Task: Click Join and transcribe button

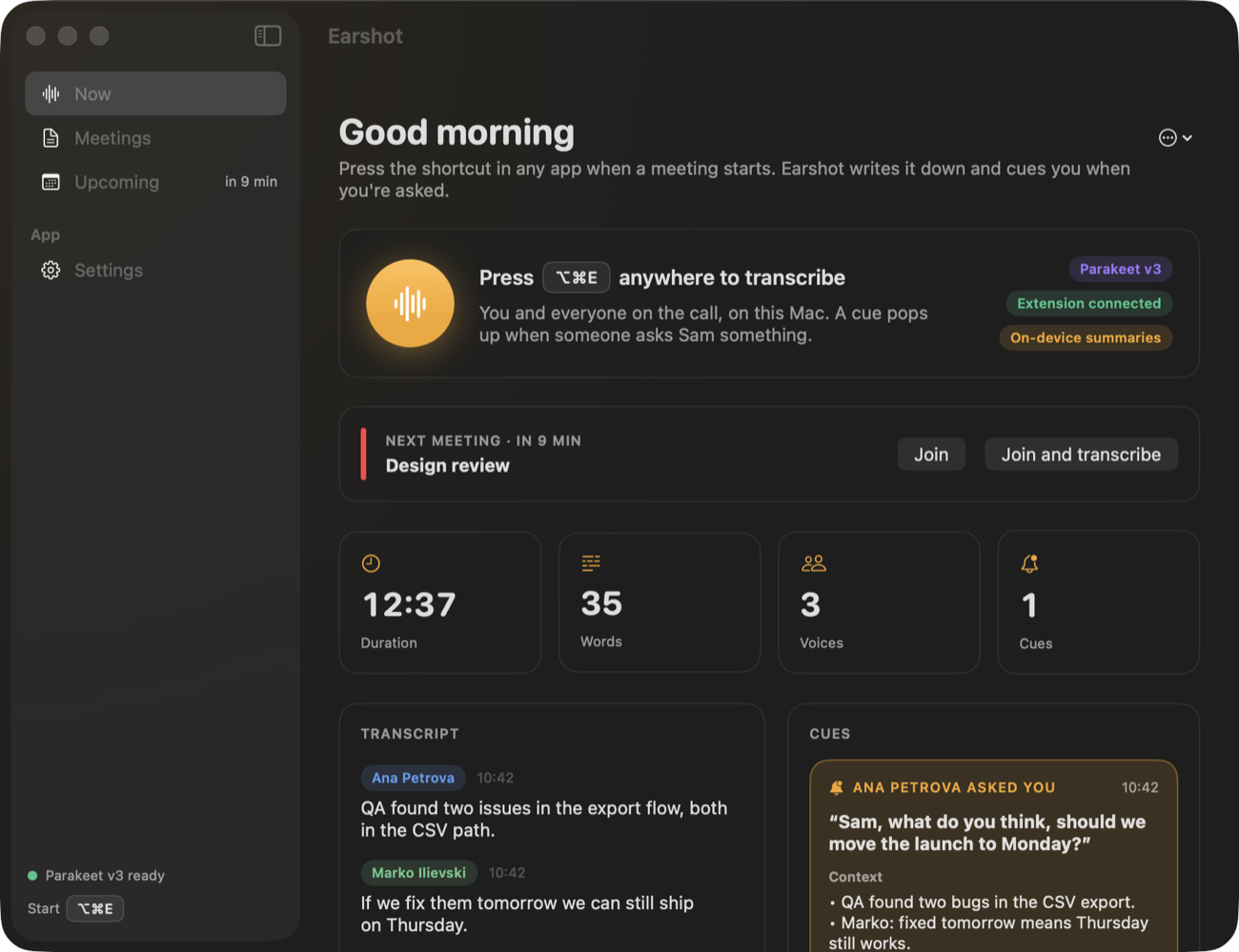Action: [1081, 455]
